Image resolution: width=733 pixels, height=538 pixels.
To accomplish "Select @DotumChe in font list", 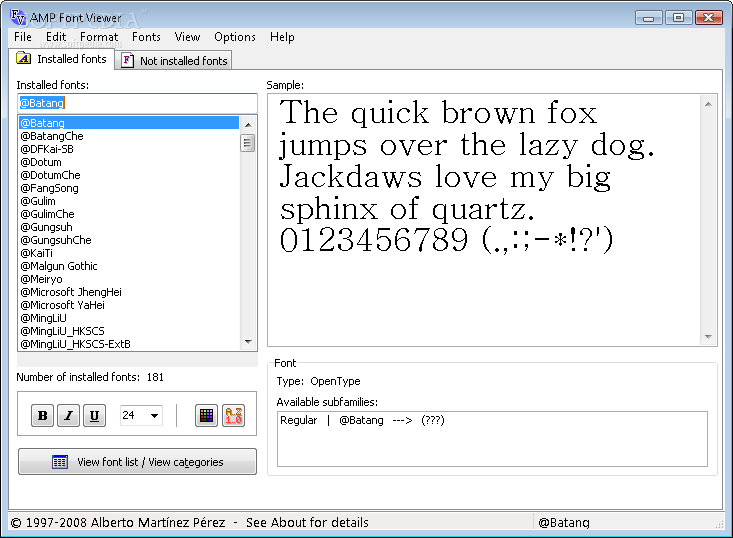I will coord(129,175).
